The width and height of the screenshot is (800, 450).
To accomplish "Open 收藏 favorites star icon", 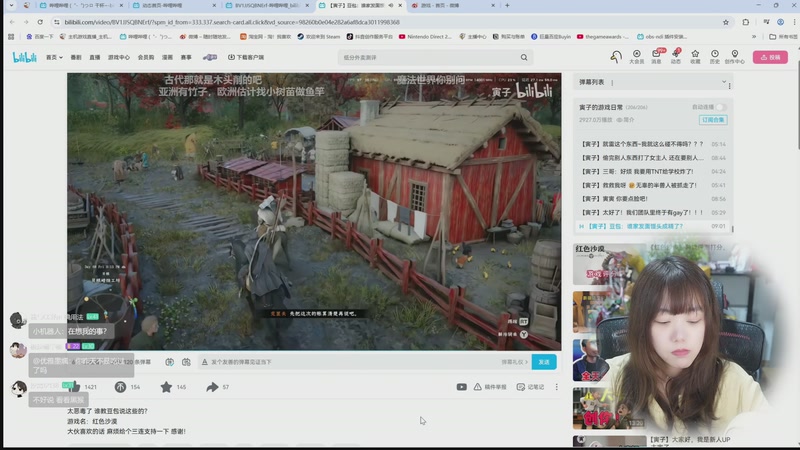I will pyautogui.click(x=695, y=56).
